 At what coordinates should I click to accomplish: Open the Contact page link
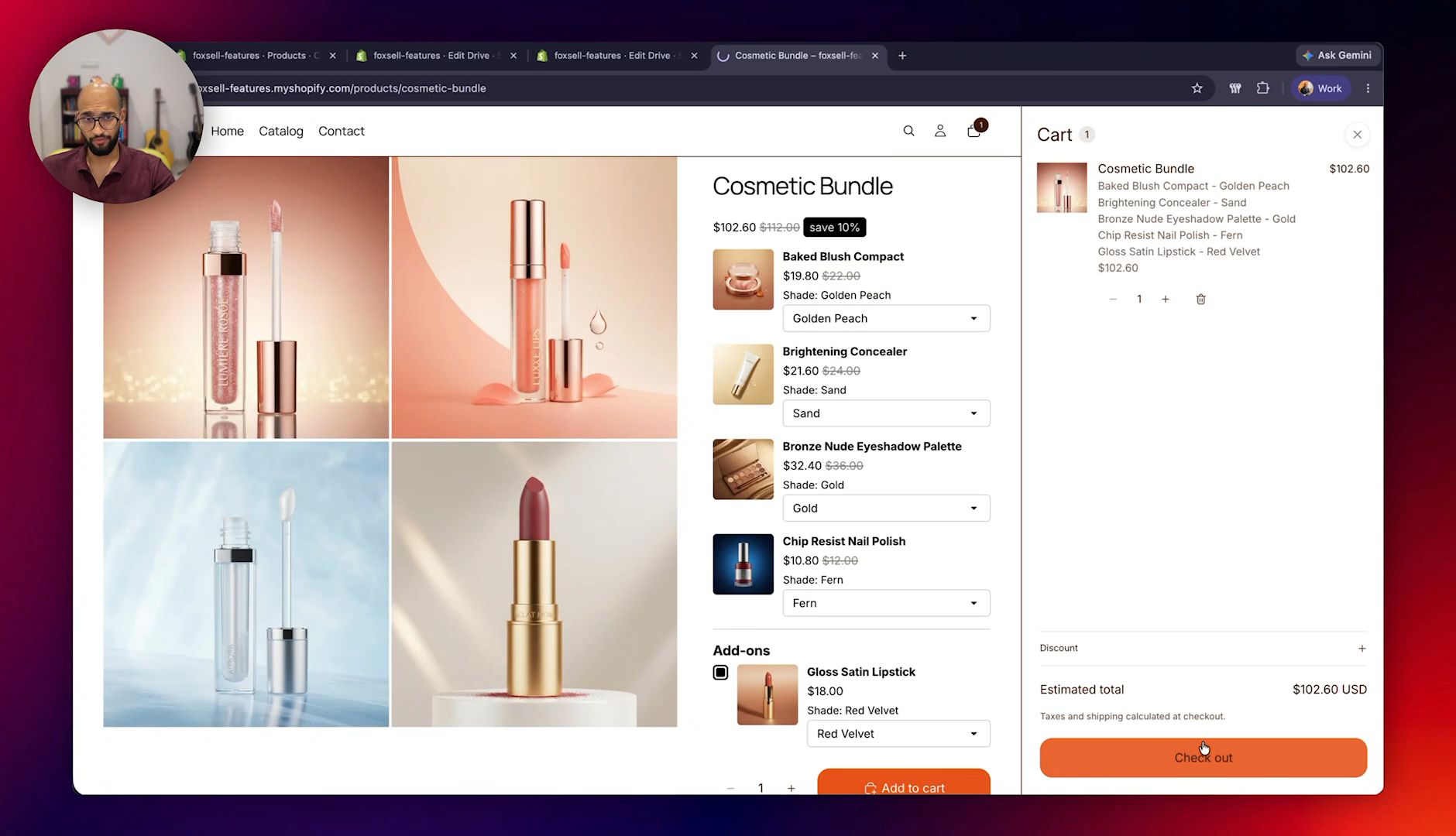tap(342, 131)
